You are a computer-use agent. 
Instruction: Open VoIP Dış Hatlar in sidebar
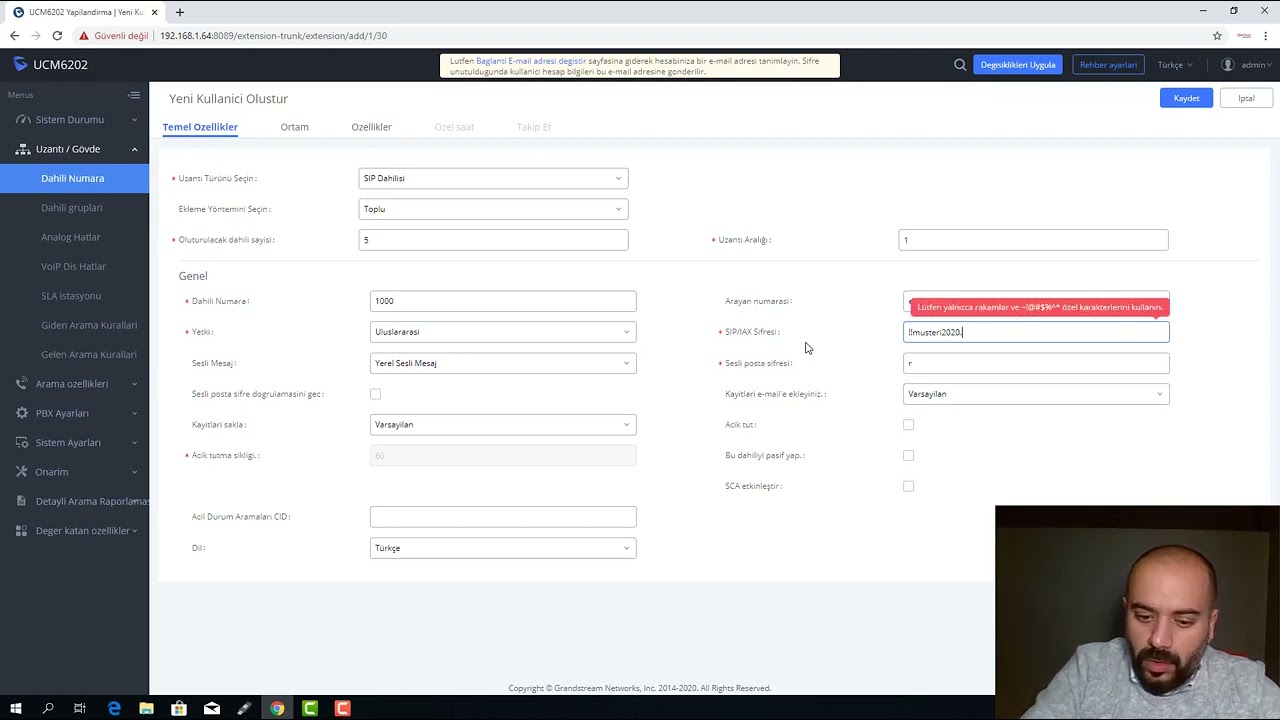73,267
